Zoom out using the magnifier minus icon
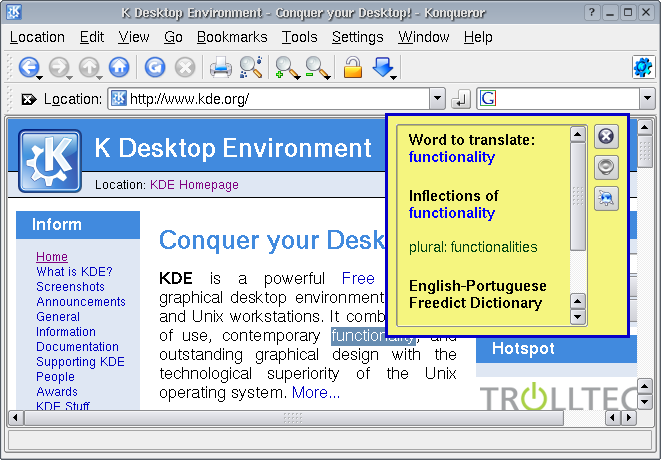The image size is (661, 460). coord(317,68)
